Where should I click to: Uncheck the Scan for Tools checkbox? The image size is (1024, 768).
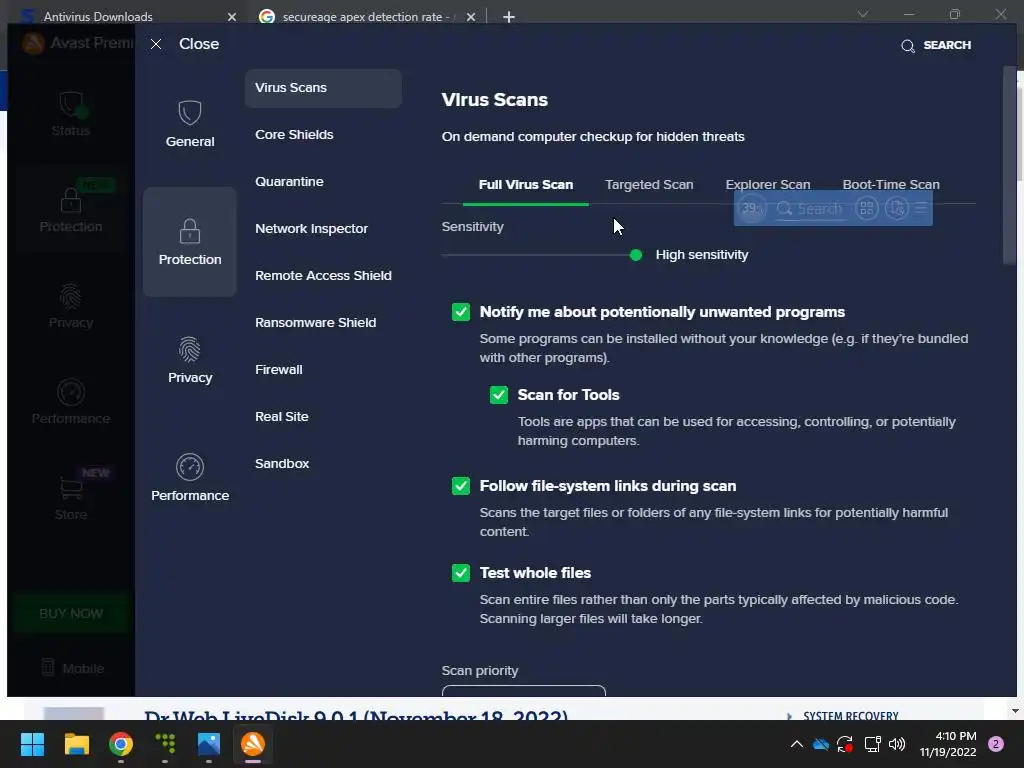tap(498, 395)
